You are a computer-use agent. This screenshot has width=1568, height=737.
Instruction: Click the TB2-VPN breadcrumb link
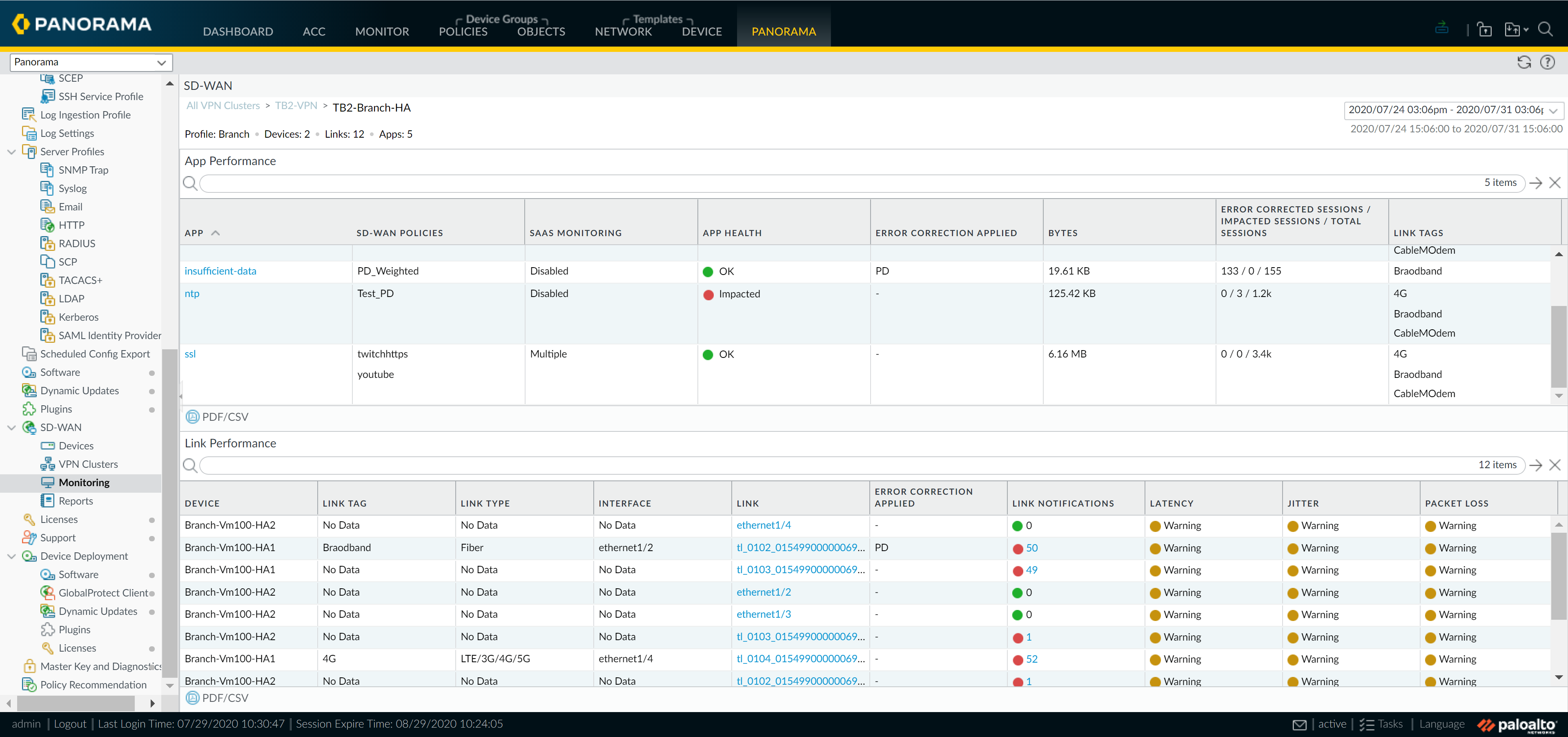point(296,106)
